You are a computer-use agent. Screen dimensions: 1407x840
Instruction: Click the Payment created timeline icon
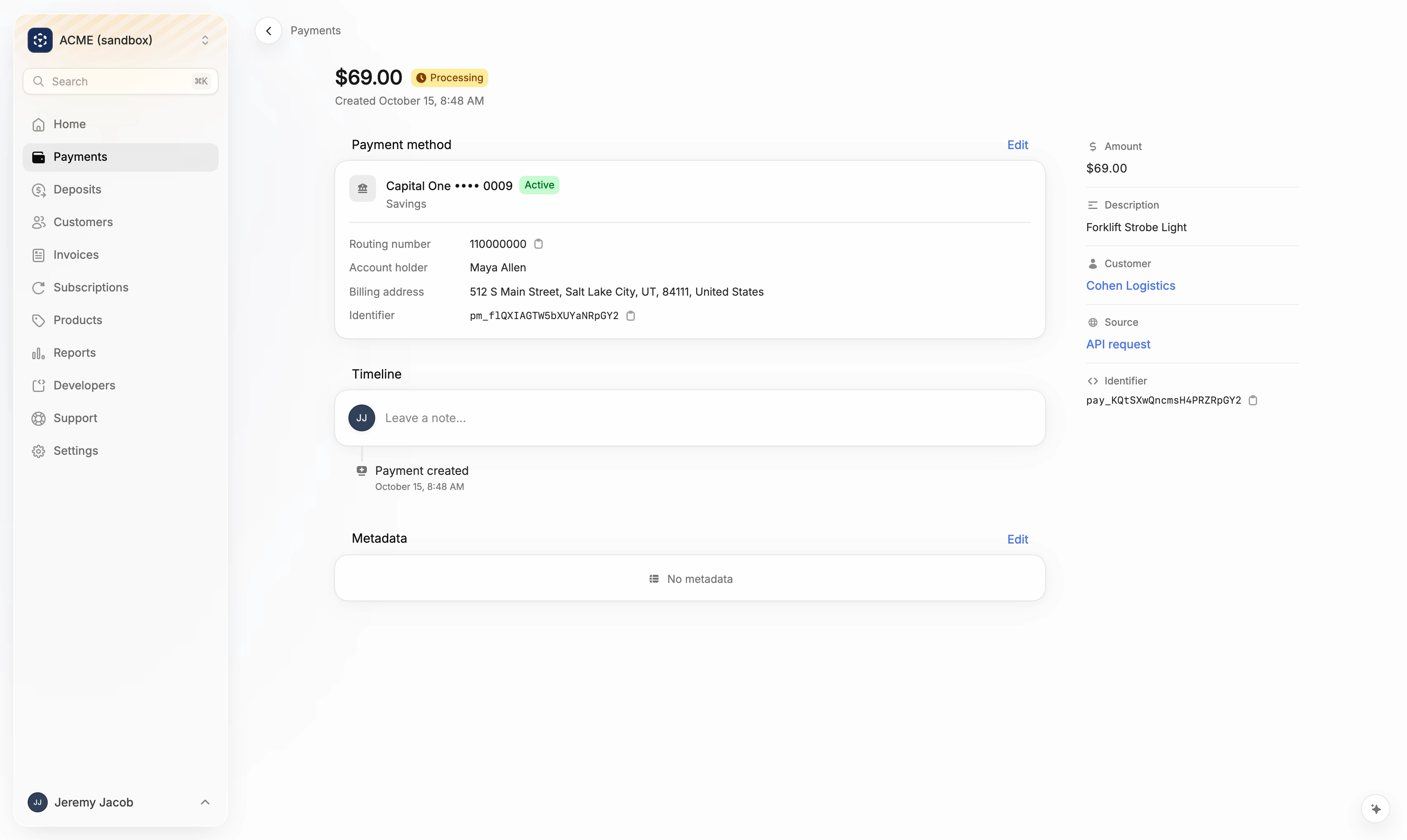[x=361, y=470]
